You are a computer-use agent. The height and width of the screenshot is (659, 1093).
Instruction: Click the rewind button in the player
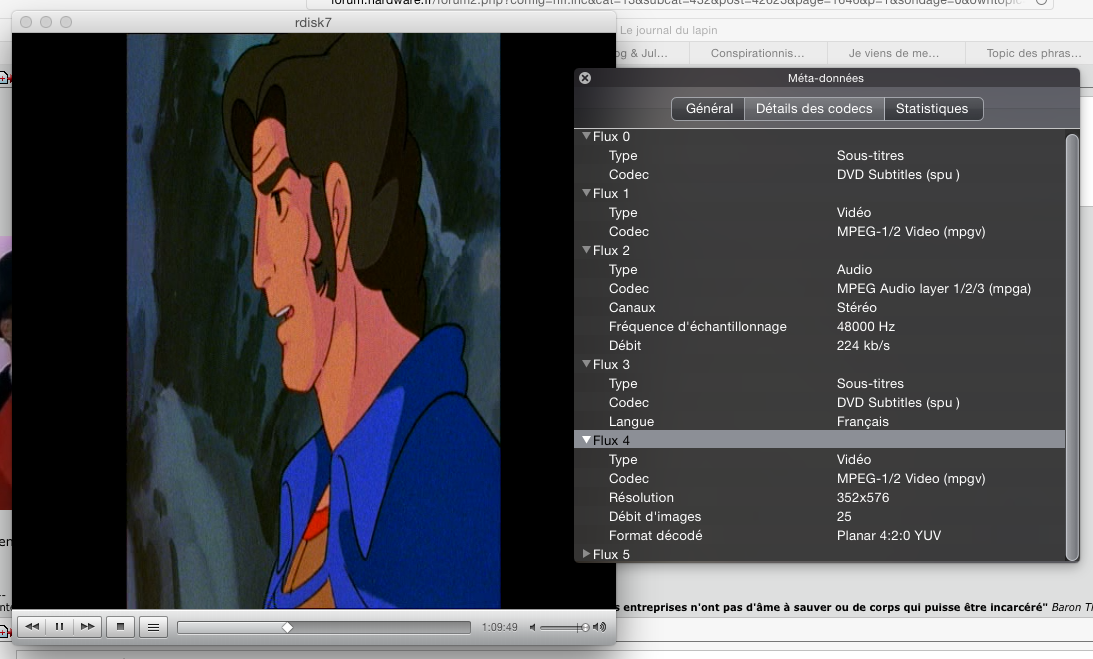(x=32, y=627)
